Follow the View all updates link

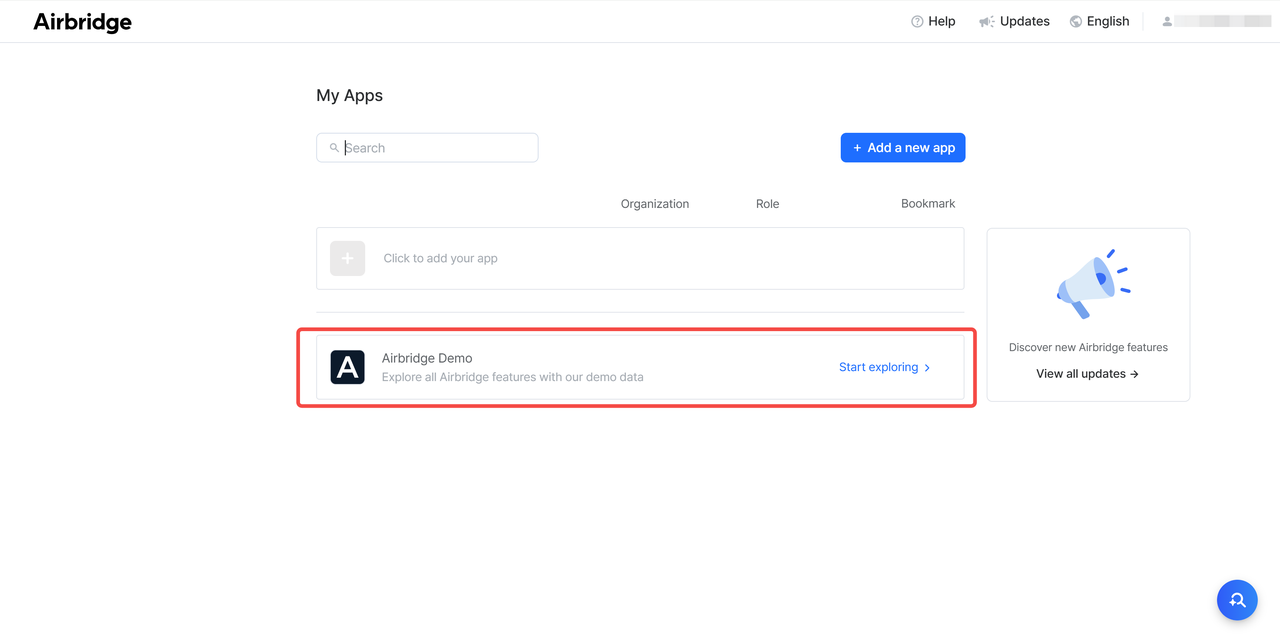click(x=1087, y=374)
